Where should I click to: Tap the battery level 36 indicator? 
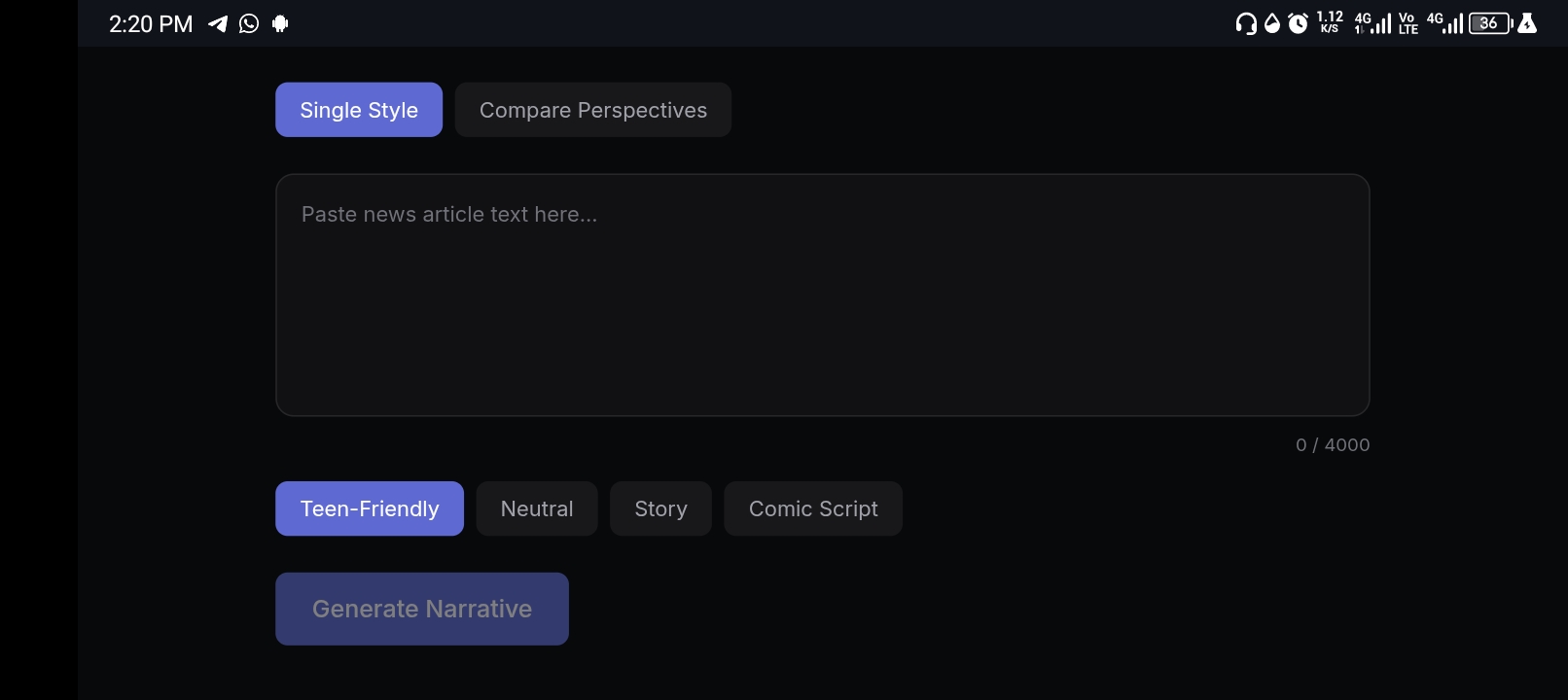coord(1491,23)
